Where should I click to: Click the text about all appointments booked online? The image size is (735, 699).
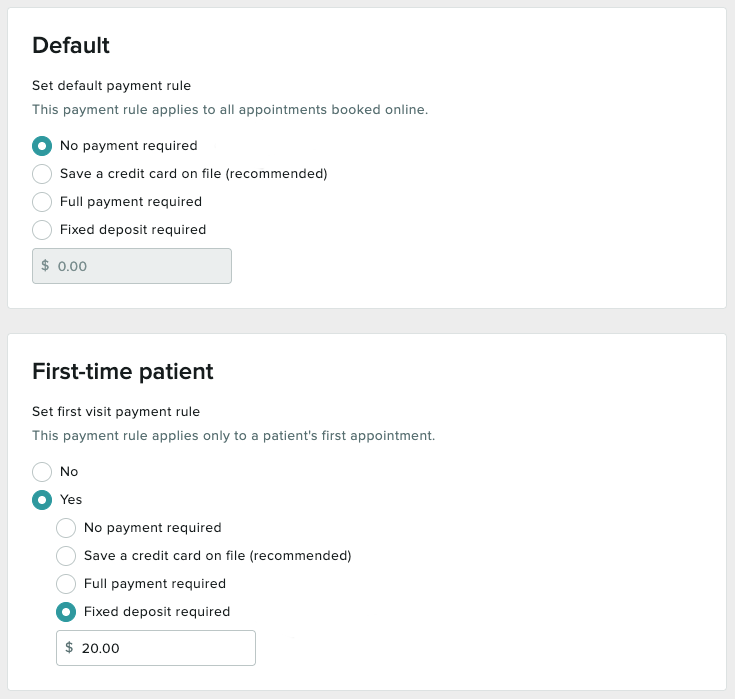tap(230, 109)
